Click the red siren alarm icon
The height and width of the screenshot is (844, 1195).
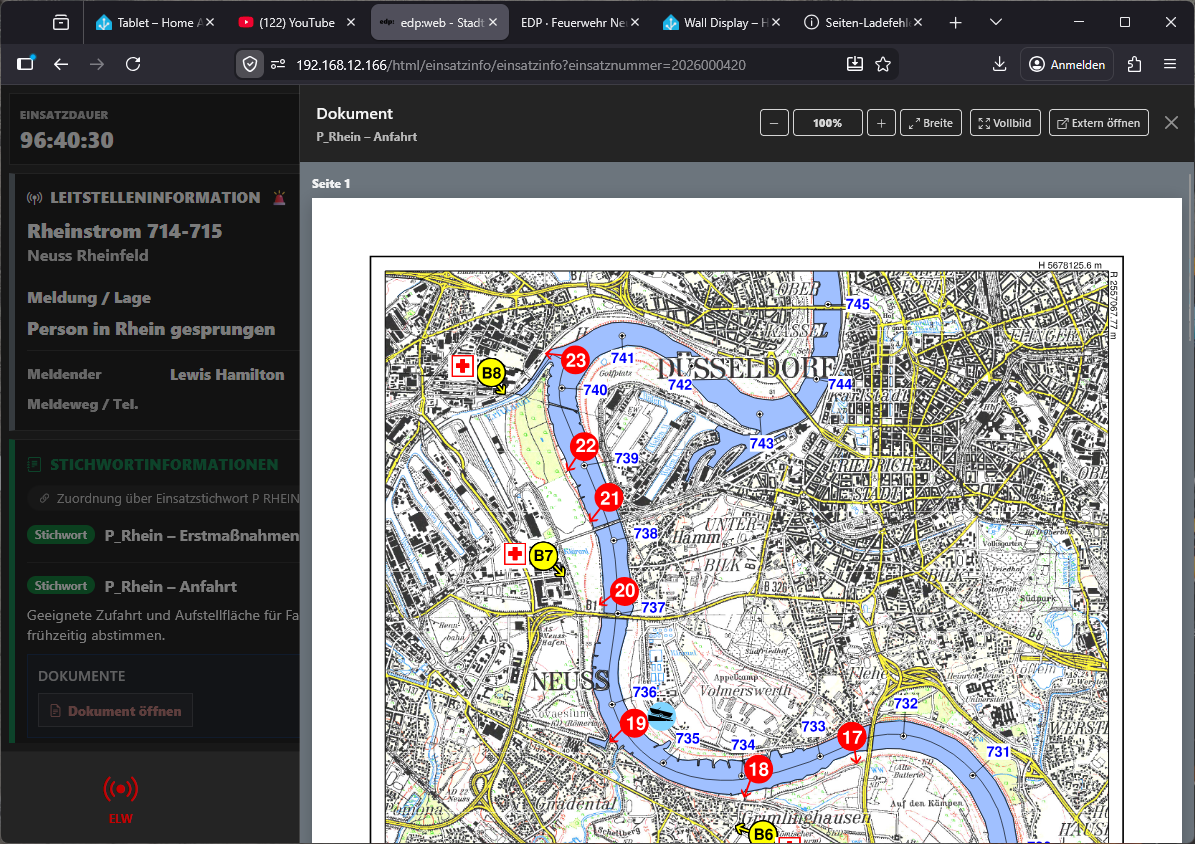[x=278, y=198]
